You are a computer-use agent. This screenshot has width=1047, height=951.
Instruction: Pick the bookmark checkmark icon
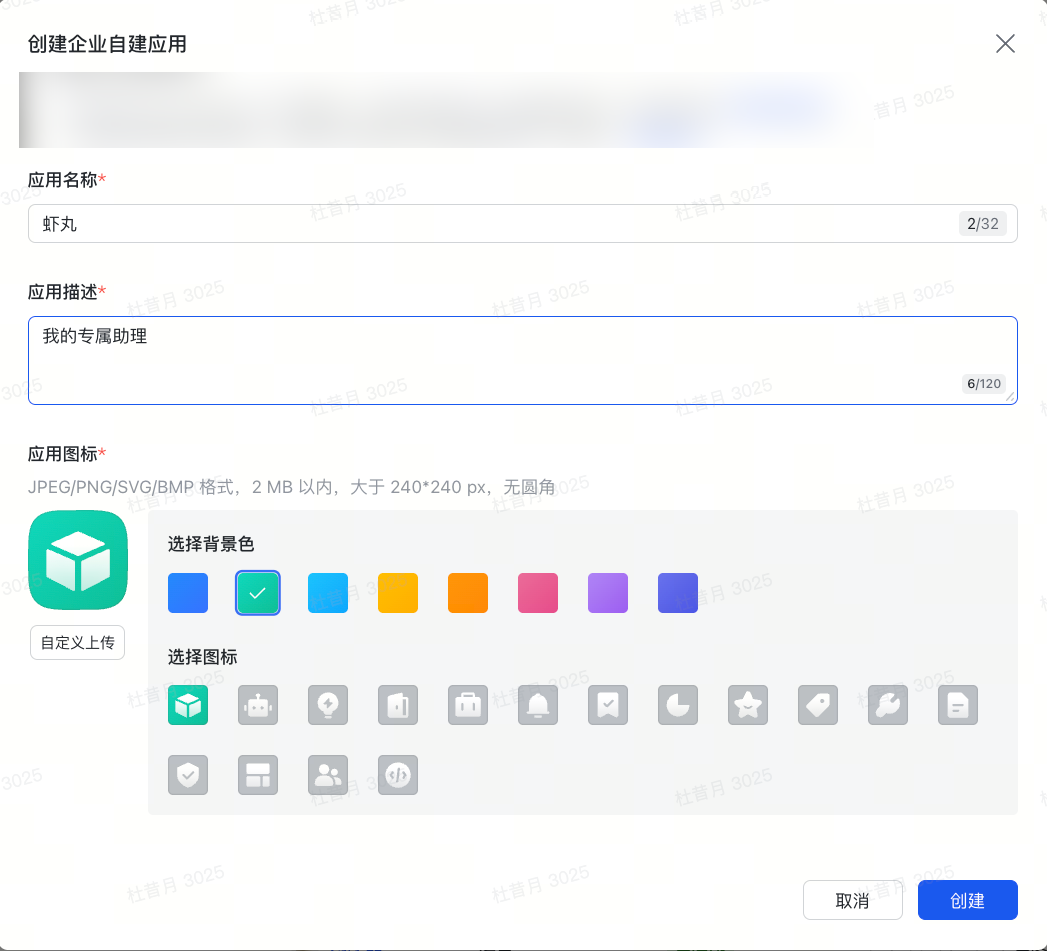tap(608, 705)
